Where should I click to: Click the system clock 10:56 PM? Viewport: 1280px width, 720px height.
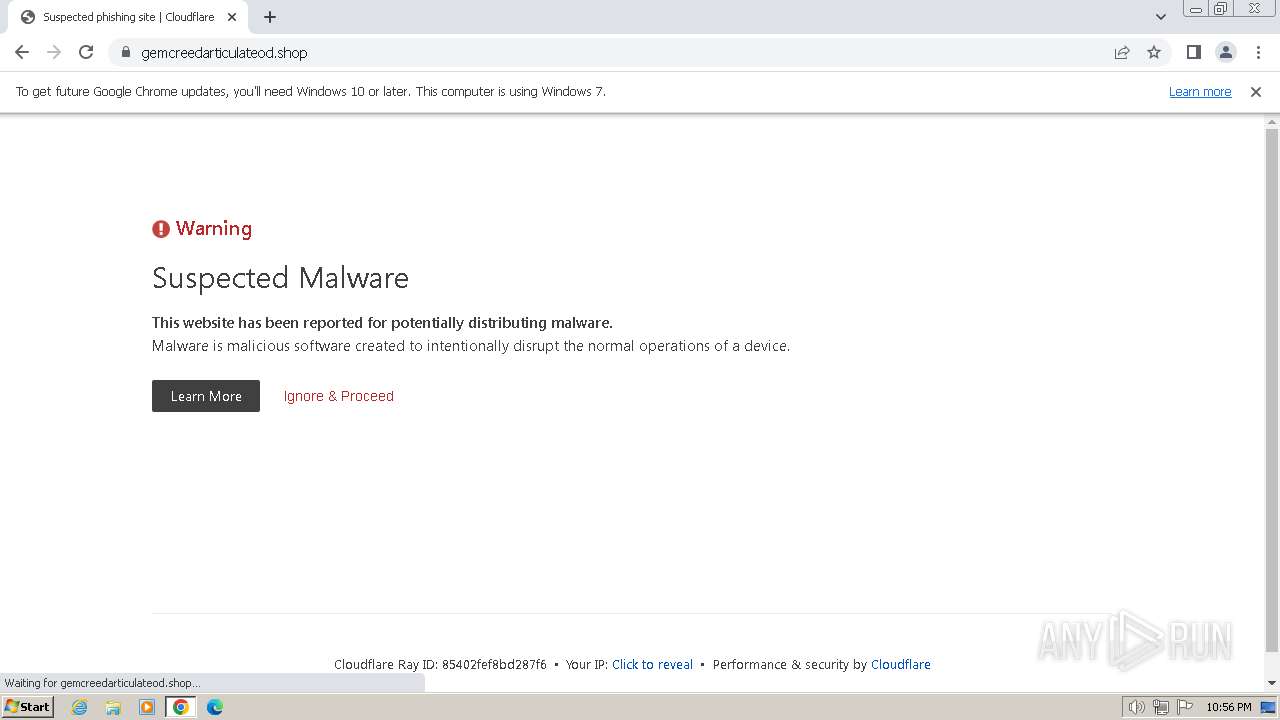pos(1229,707)
